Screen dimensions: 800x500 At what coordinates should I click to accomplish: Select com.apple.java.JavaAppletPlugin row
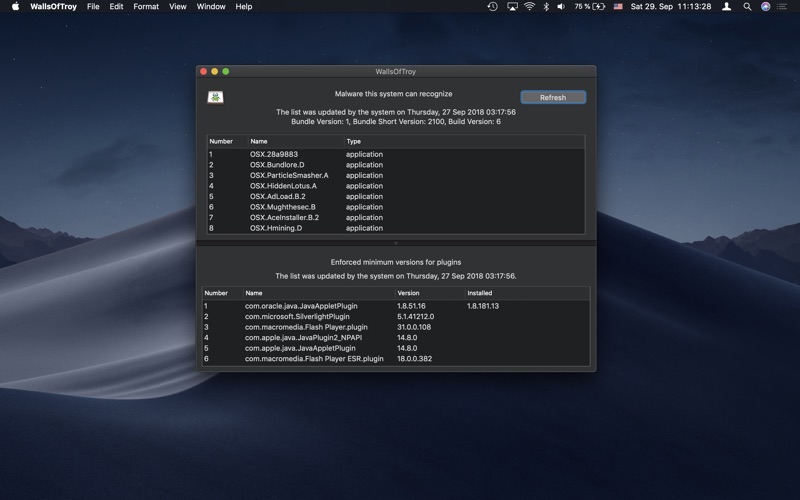click(396, 348)
